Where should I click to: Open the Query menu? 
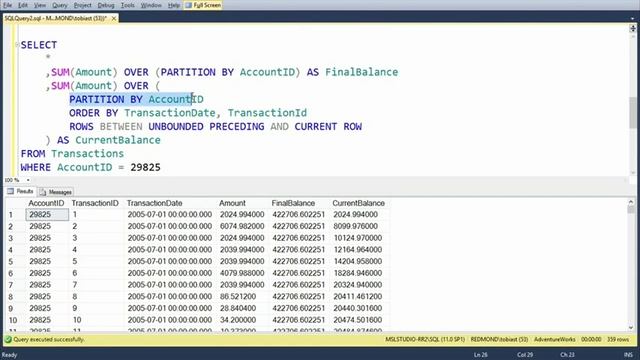(x=60, y=5)
